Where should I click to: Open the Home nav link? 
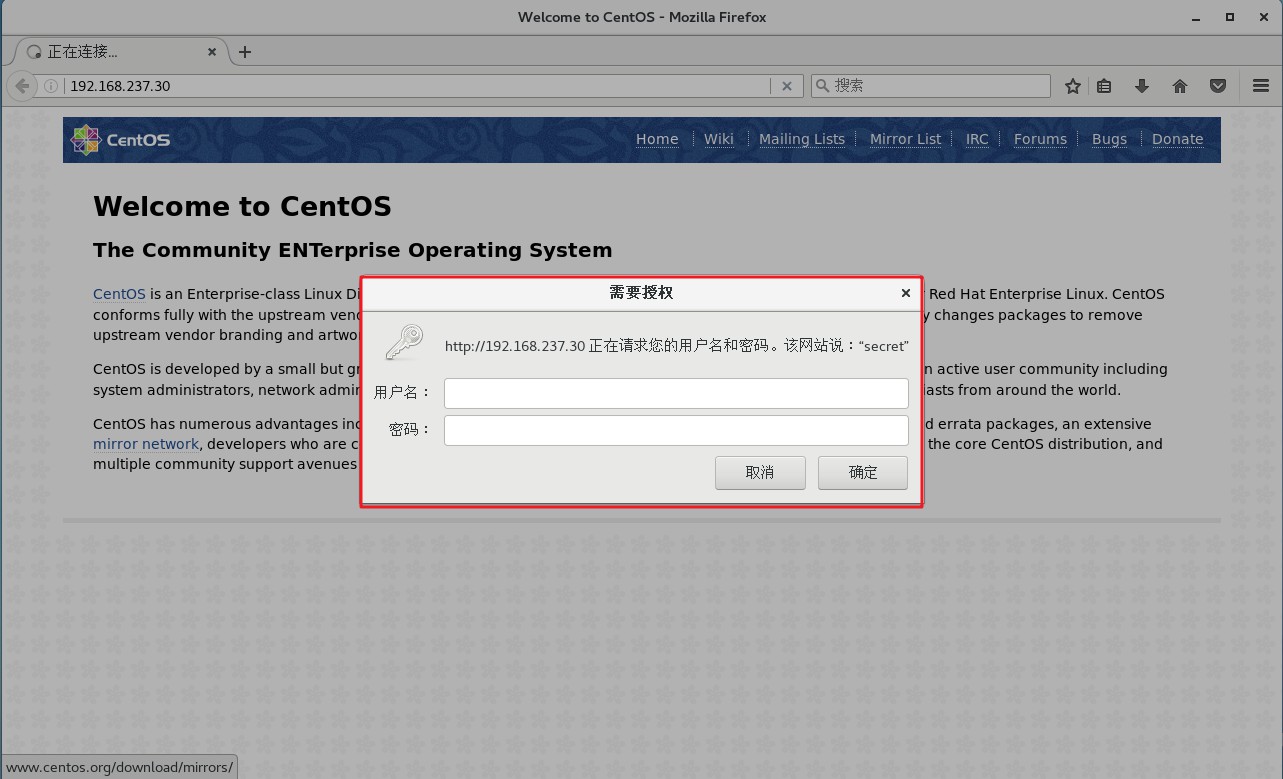657,139
